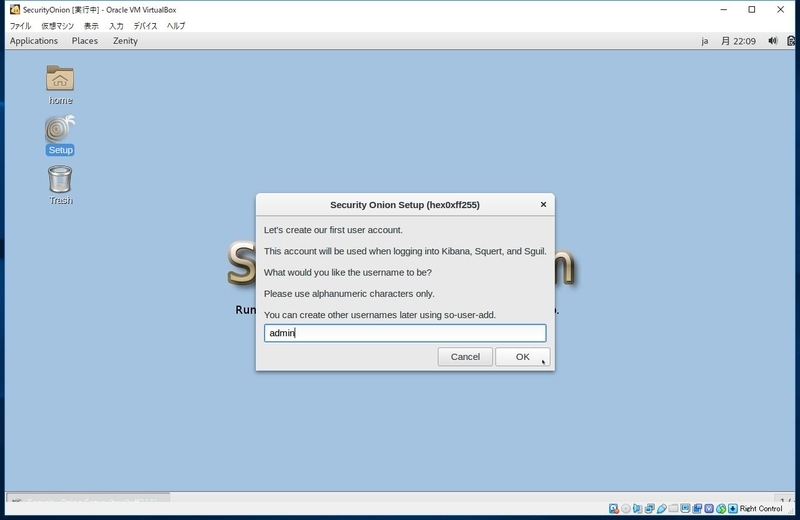The image size is (800, 520).
Task: Click text mentioning Kibana, Squert, and Sguil
Action: [x=405, y=251]
